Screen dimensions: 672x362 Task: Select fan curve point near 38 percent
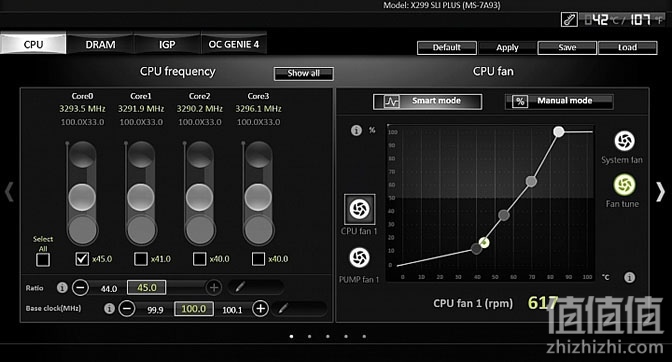click(504, 215)
